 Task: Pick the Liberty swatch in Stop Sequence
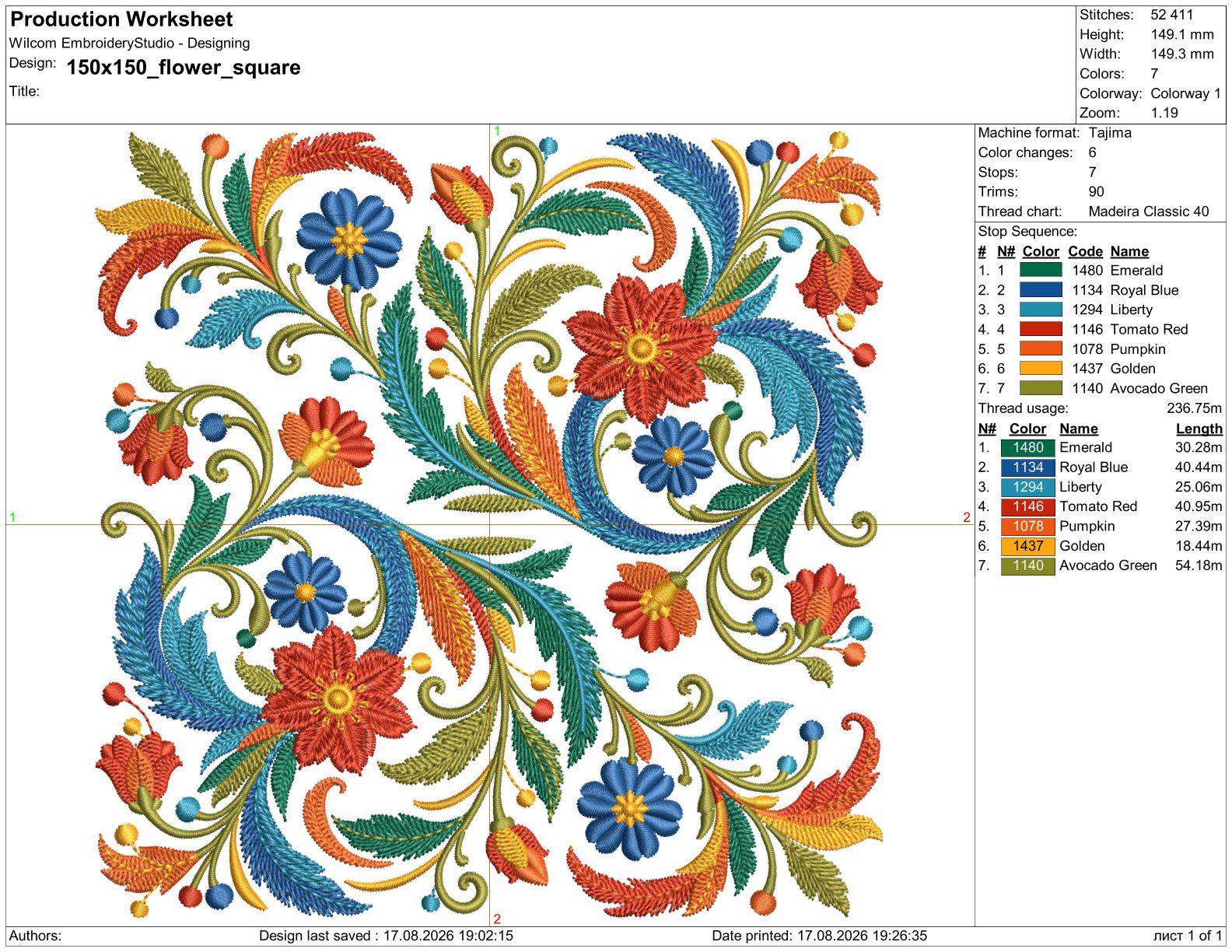pos(1041,310)
